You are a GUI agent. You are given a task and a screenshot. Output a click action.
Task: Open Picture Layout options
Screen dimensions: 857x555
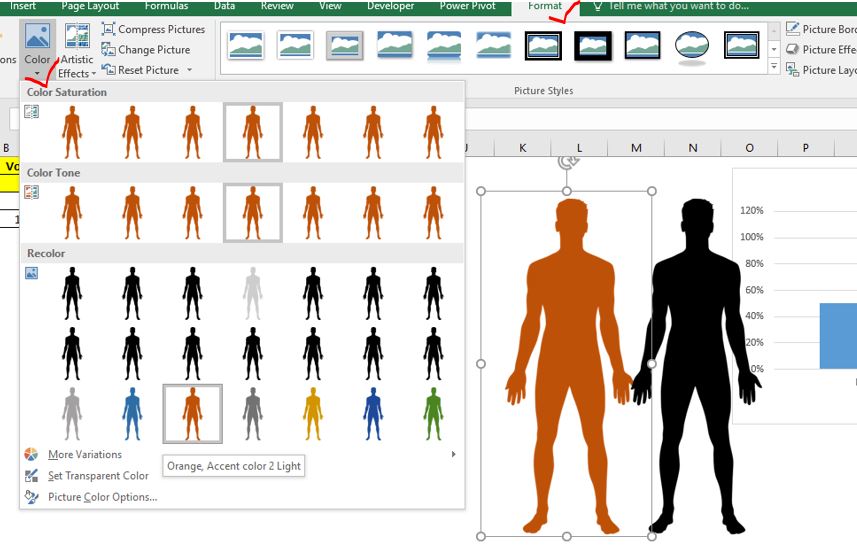pyautogui.click(x=821, y=70)
